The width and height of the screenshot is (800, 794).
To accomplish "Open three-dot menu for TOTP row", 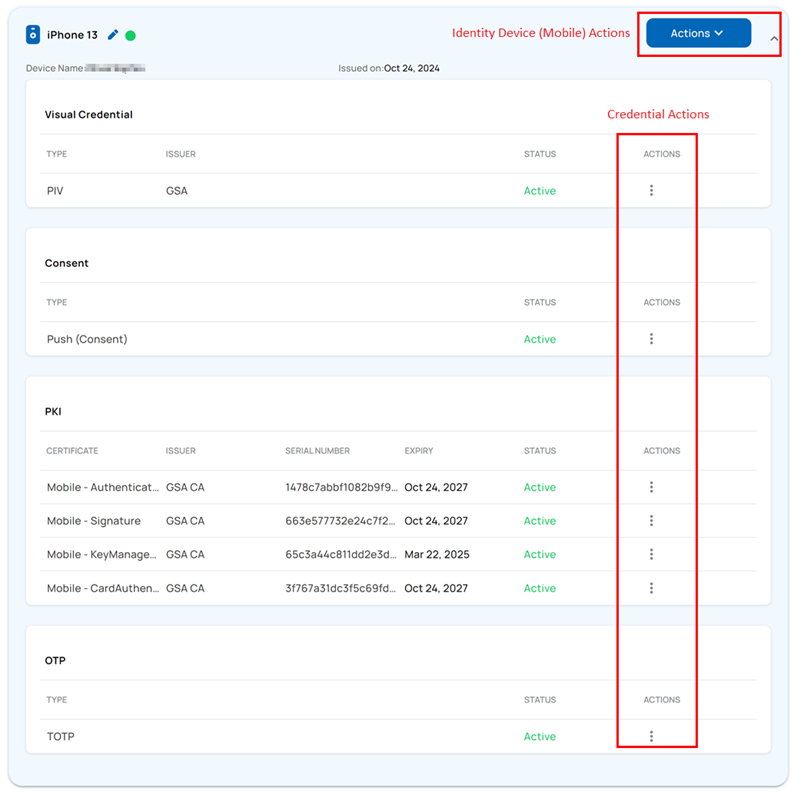I will point(651,736).
